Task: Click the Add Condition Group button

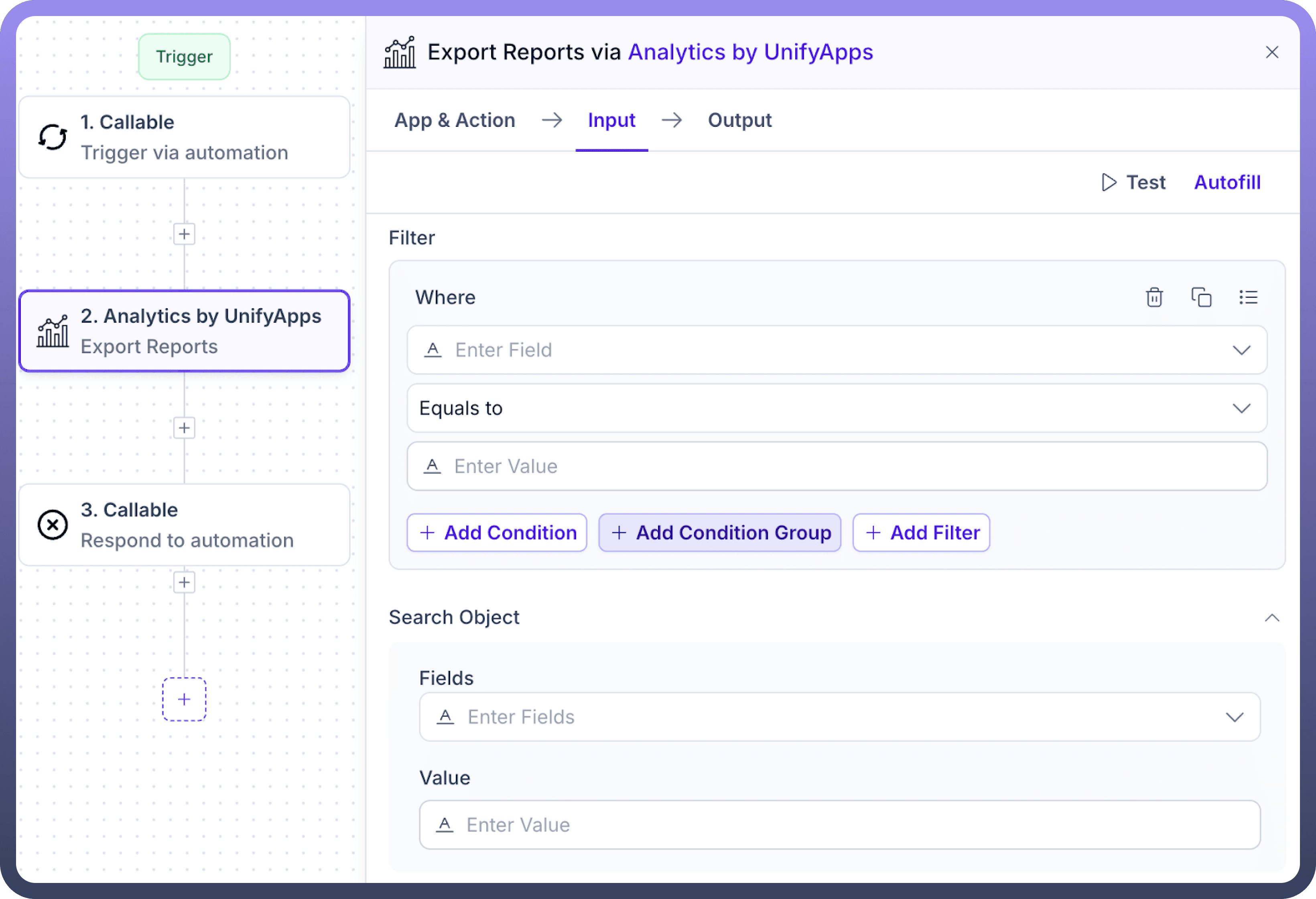Action: coord(720,533)
